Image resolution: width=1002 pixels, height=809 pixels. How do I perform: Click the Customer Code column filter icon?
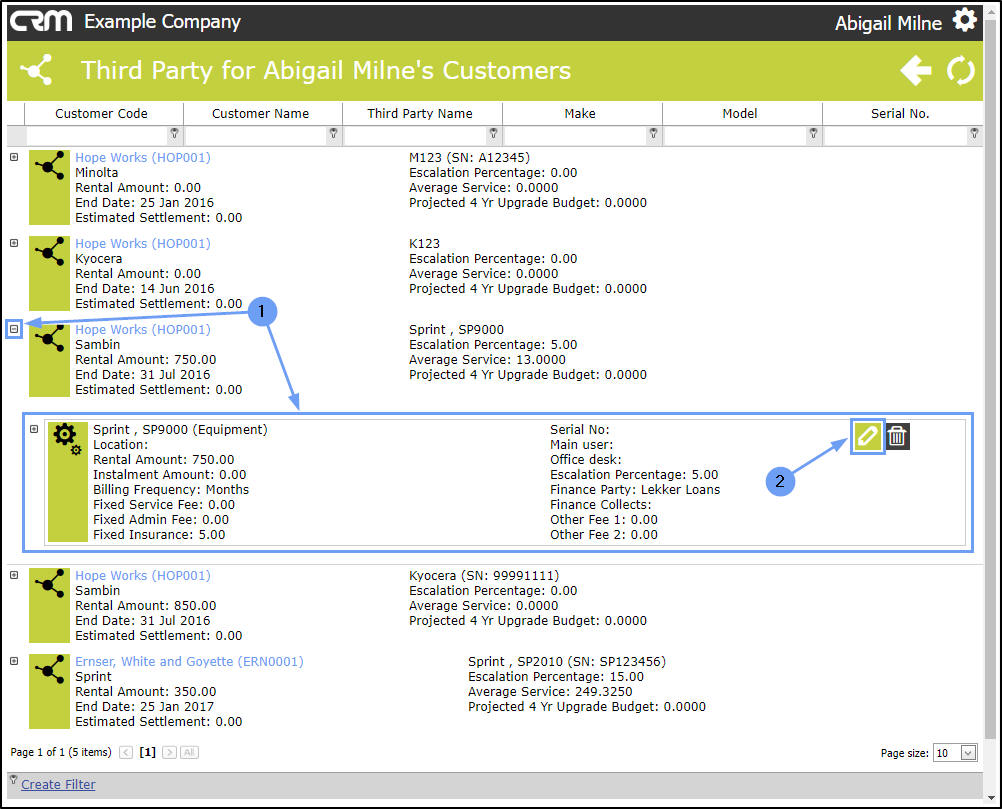tap(174, 134)
